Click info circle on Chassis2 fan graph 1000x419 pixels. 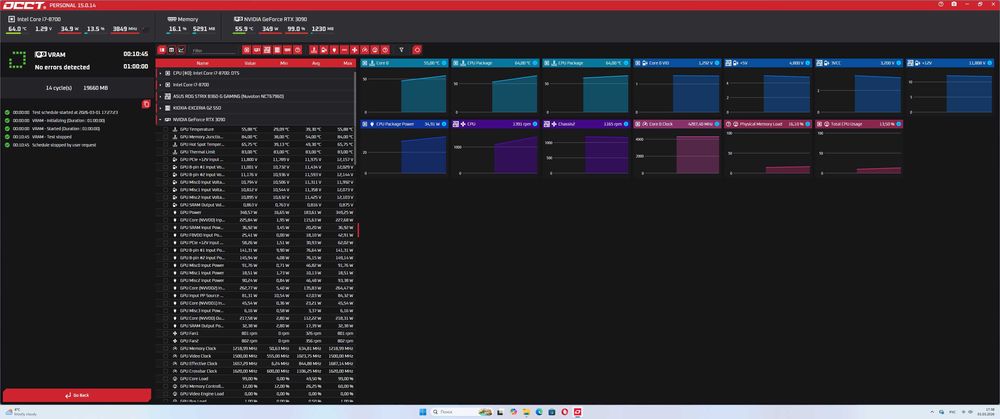point(626,124)
